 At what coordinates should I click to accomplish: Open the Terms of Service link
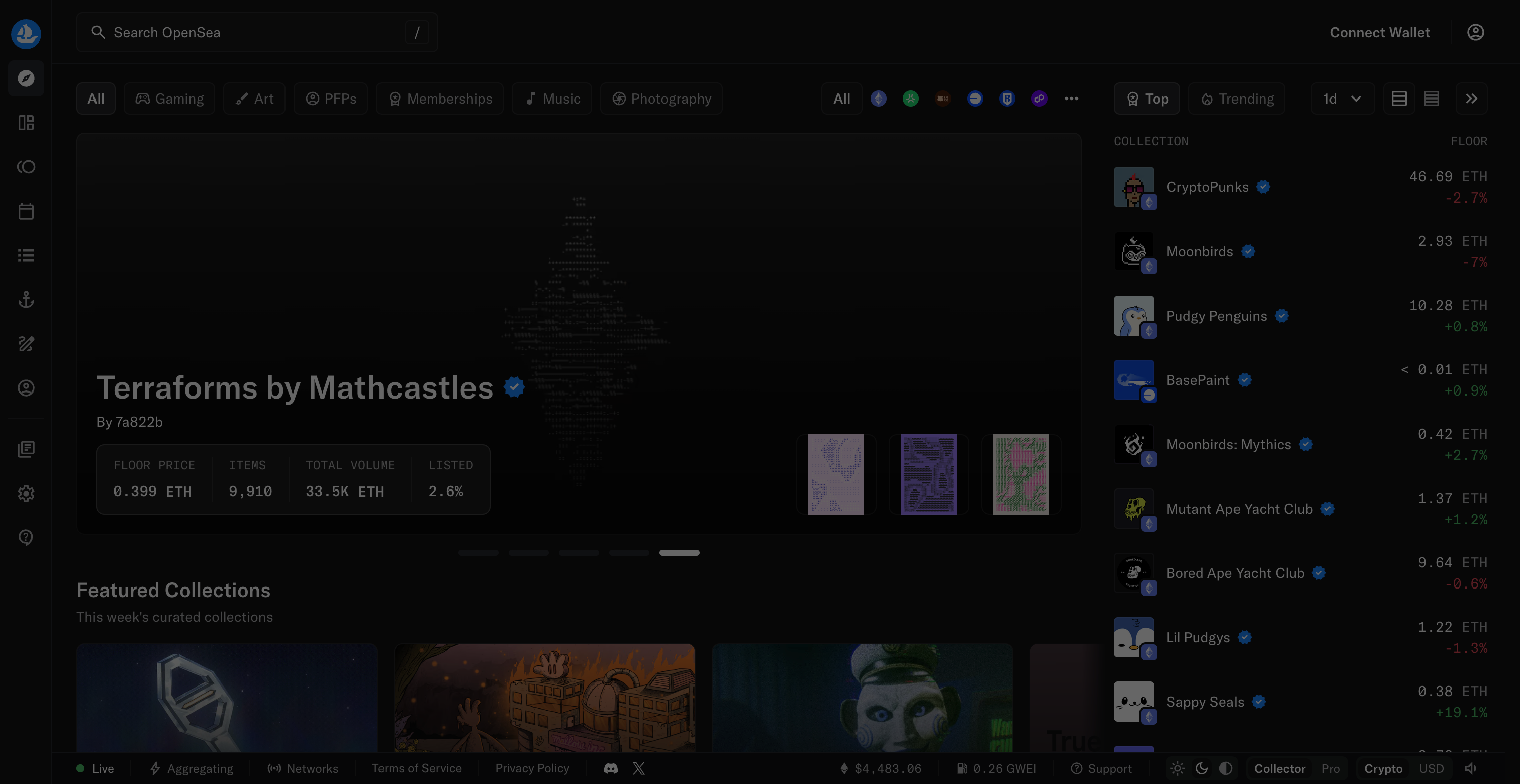point(417,768)
